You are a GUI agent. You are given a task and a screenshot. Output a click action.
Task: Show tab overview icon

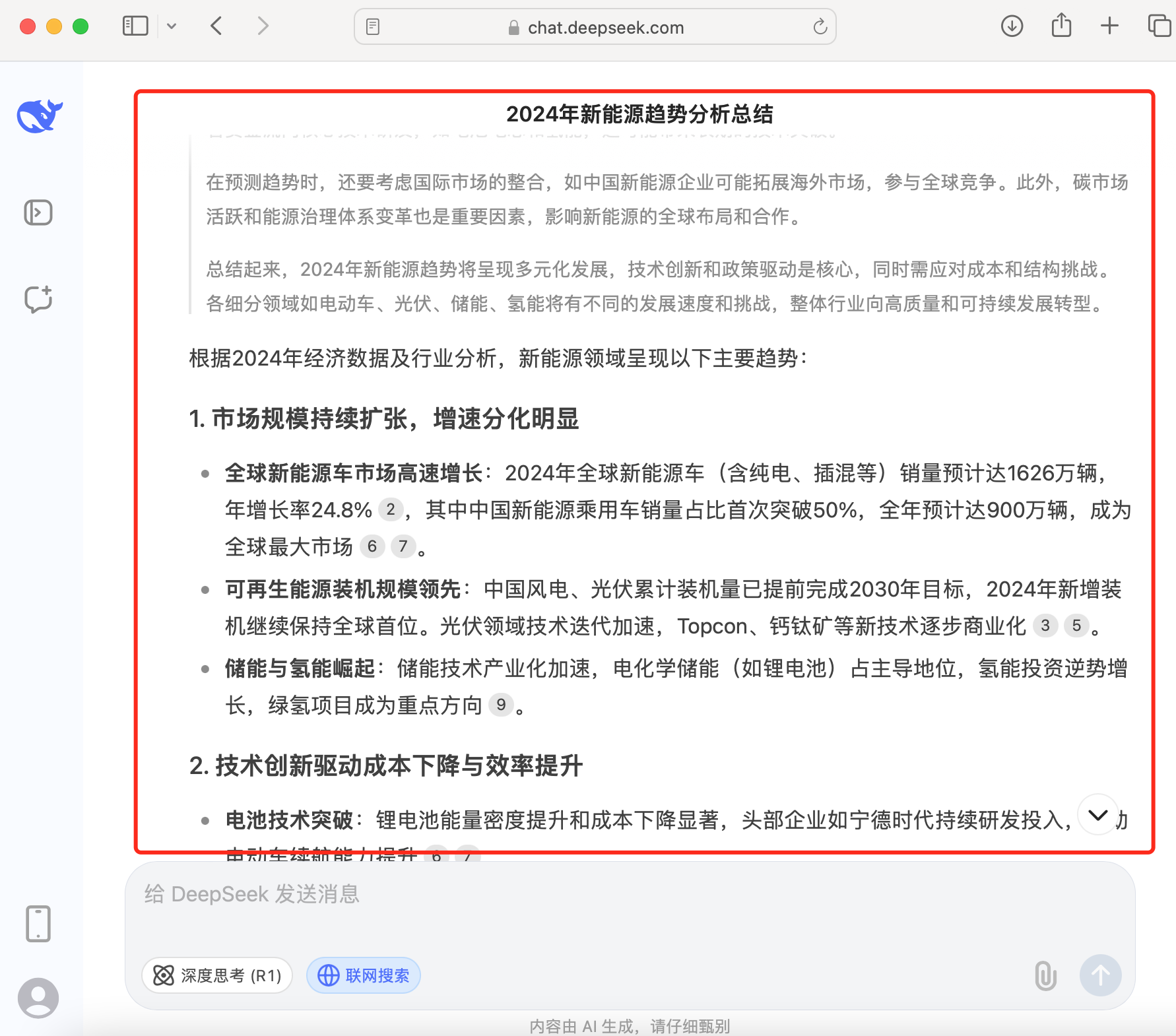[1160, 26]
